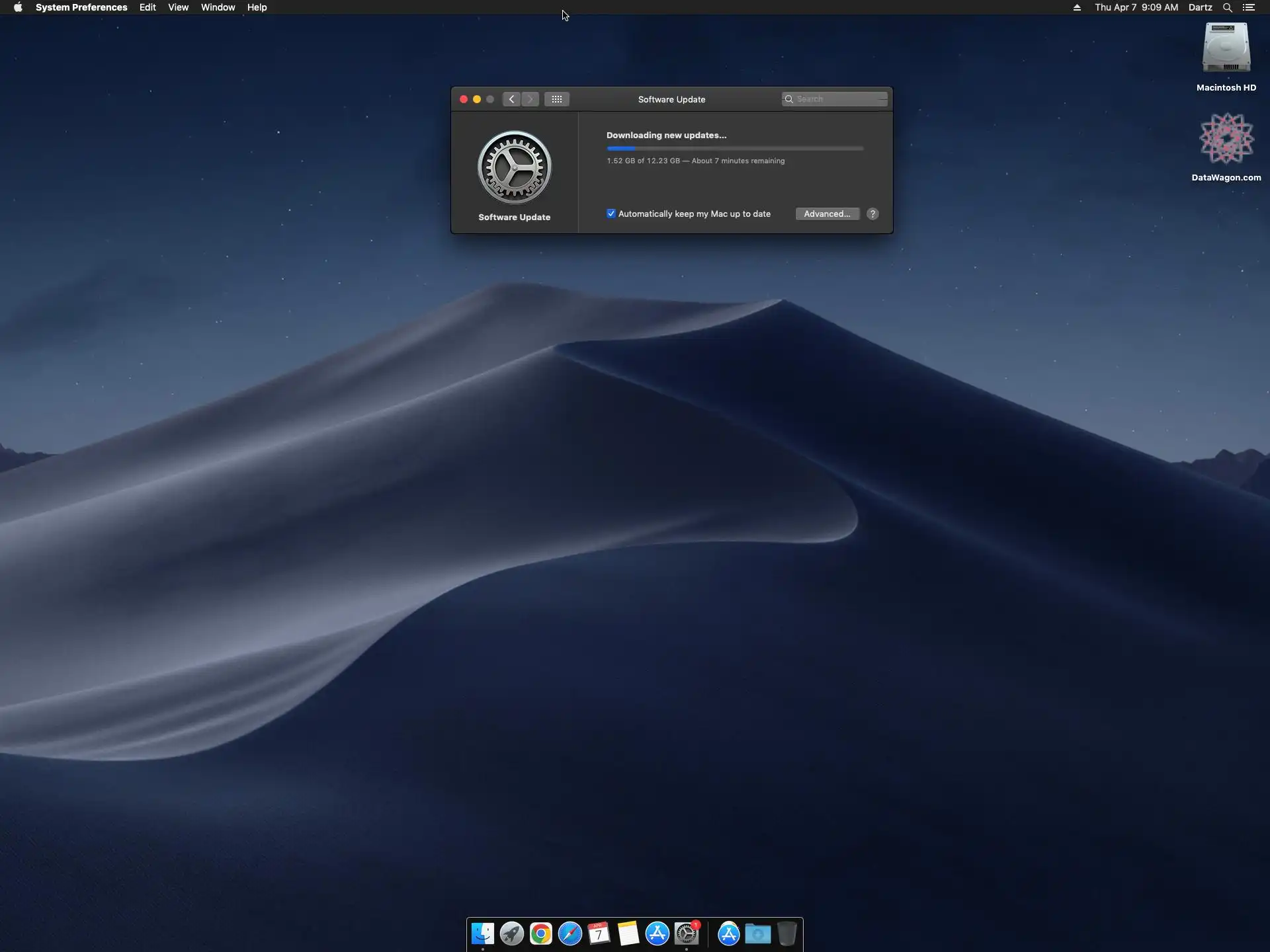Open the Notification Center list icon
Image resolution: width=1270 pixels, height=952 pixels.
(1249, 7)
